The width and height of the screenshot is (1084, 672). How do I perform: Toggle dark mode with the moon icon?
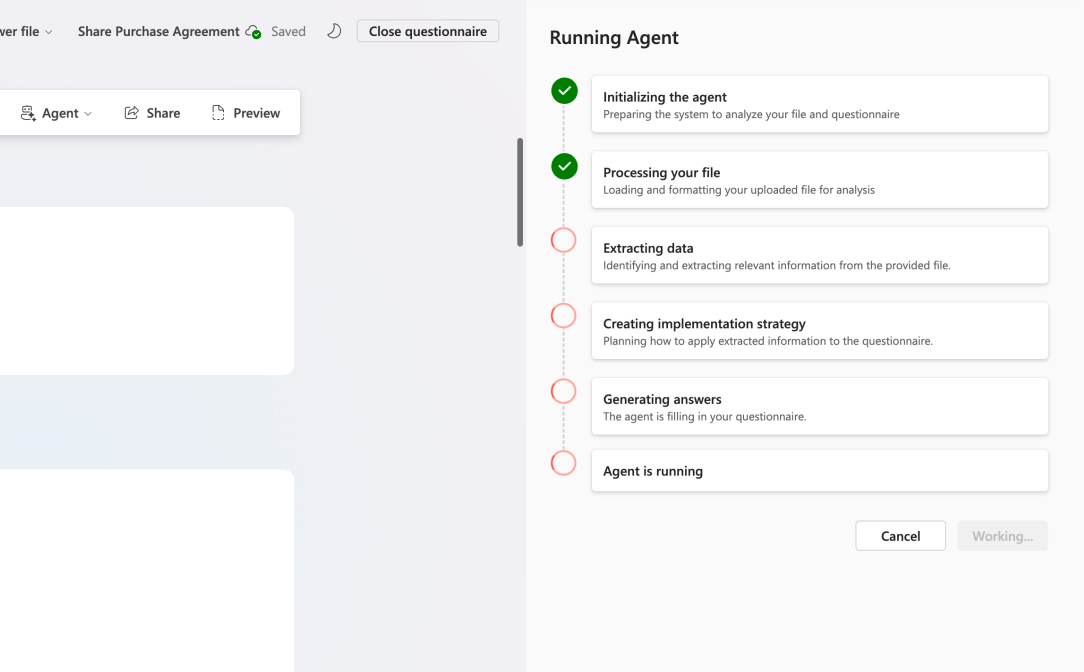334,32
